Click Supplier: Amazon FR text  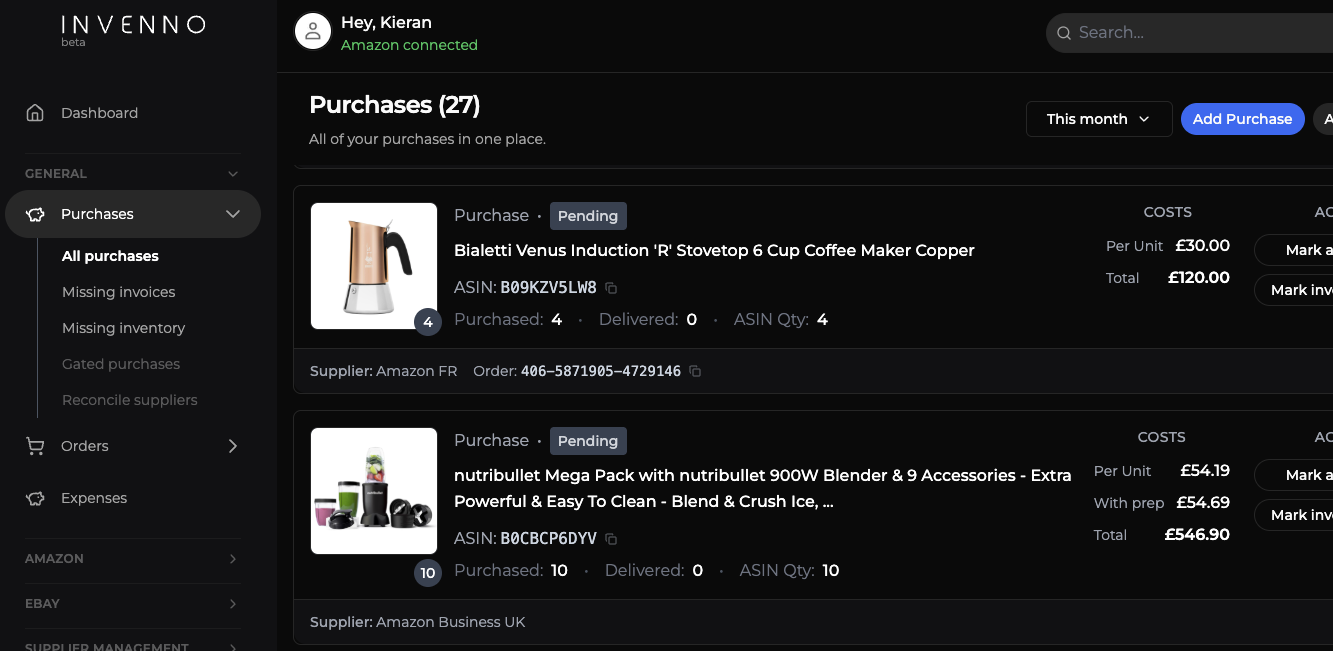point(383,371)
